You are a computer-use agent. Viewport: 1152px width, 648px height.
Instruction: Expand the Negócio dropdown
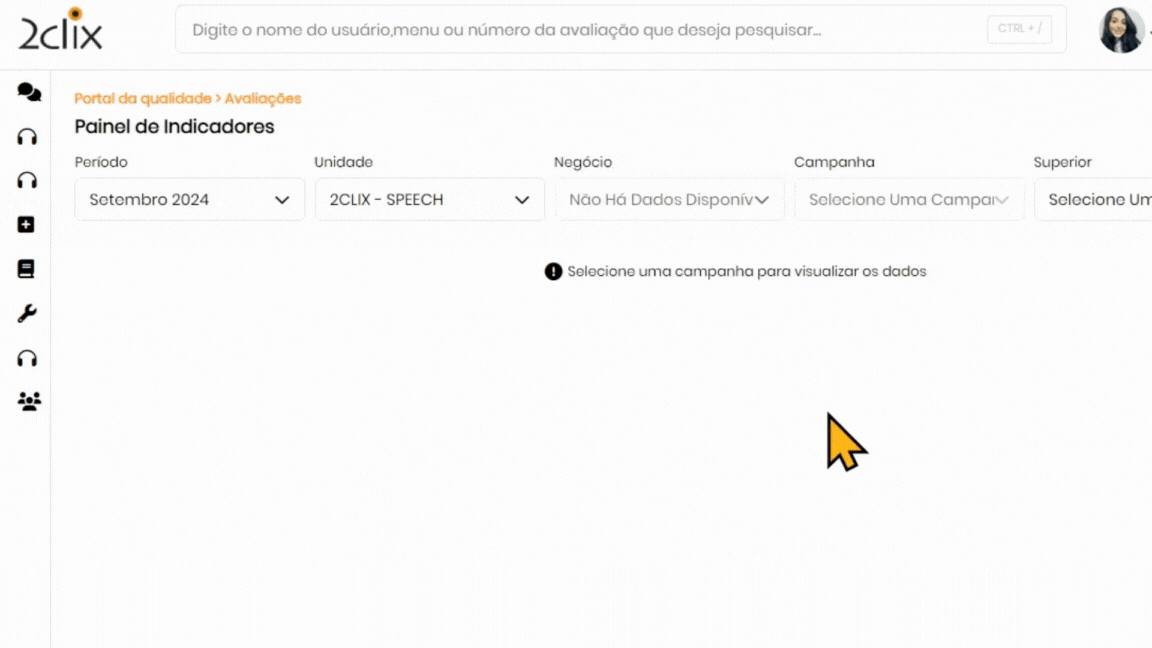click(669, 200)
